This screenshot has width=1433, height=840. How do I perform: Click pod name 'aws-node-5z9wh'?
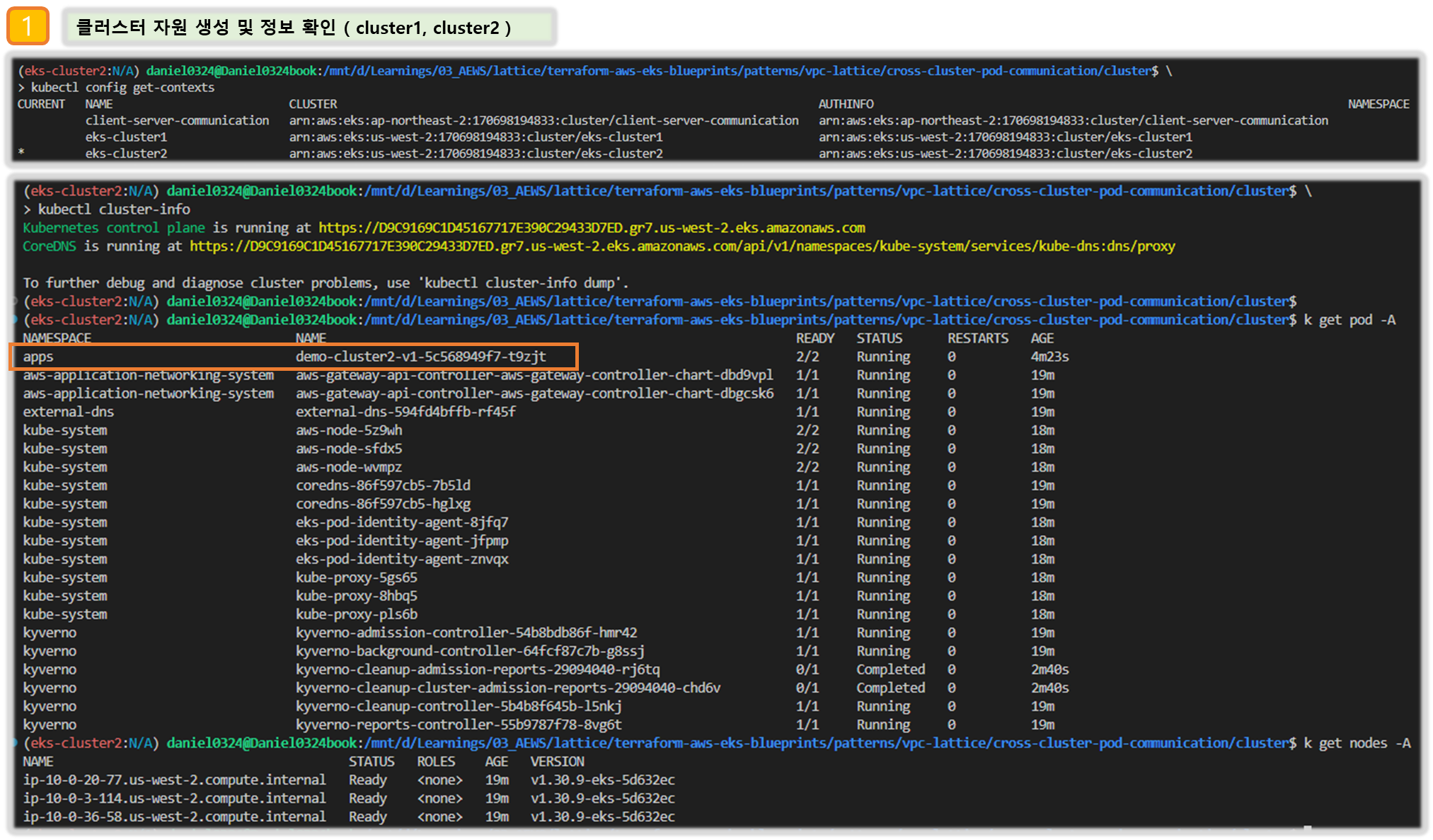[x=349, y=430]
